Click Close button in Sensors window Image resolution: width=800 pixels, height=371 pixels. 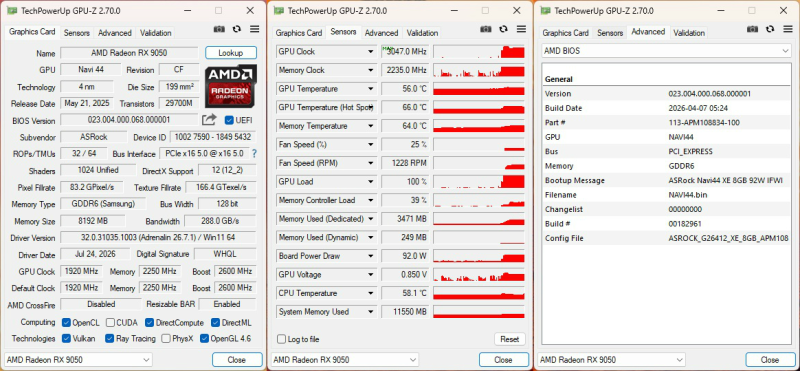[504, 359]
